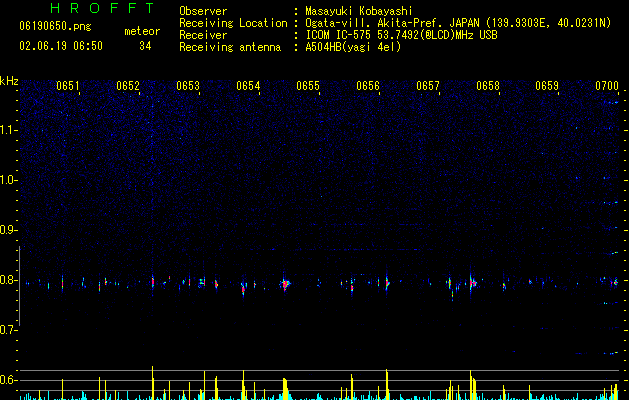Click the Receiving antenna label
Viewport: 629px width, 400px height.
230,47
